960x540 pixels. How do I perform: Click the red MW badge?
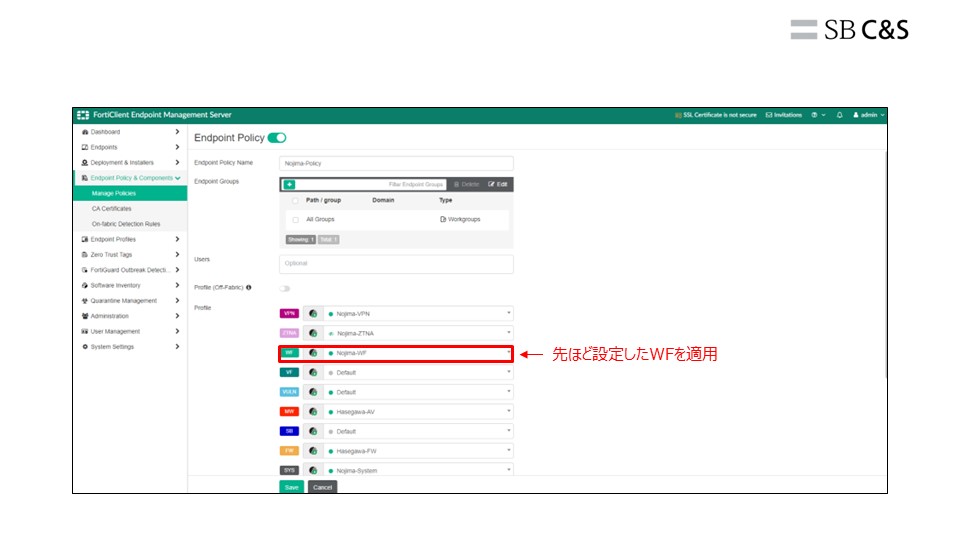point(289,411)
